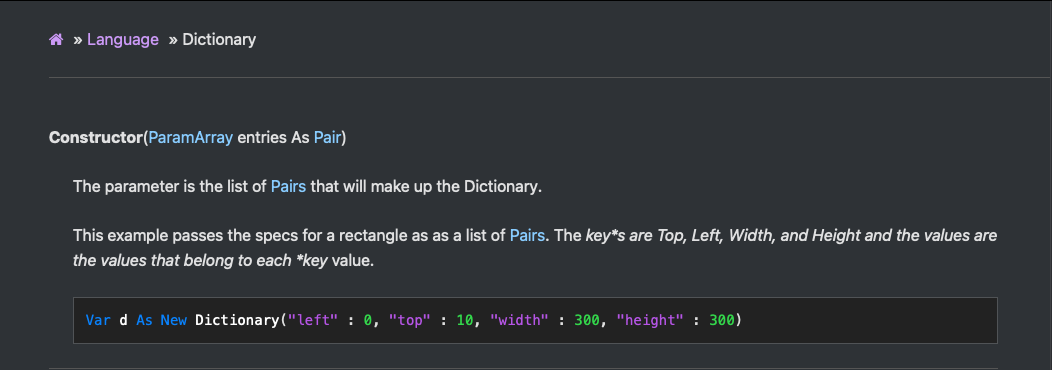Select the Dictionary breadcrumb item

(x=219, y=40)
